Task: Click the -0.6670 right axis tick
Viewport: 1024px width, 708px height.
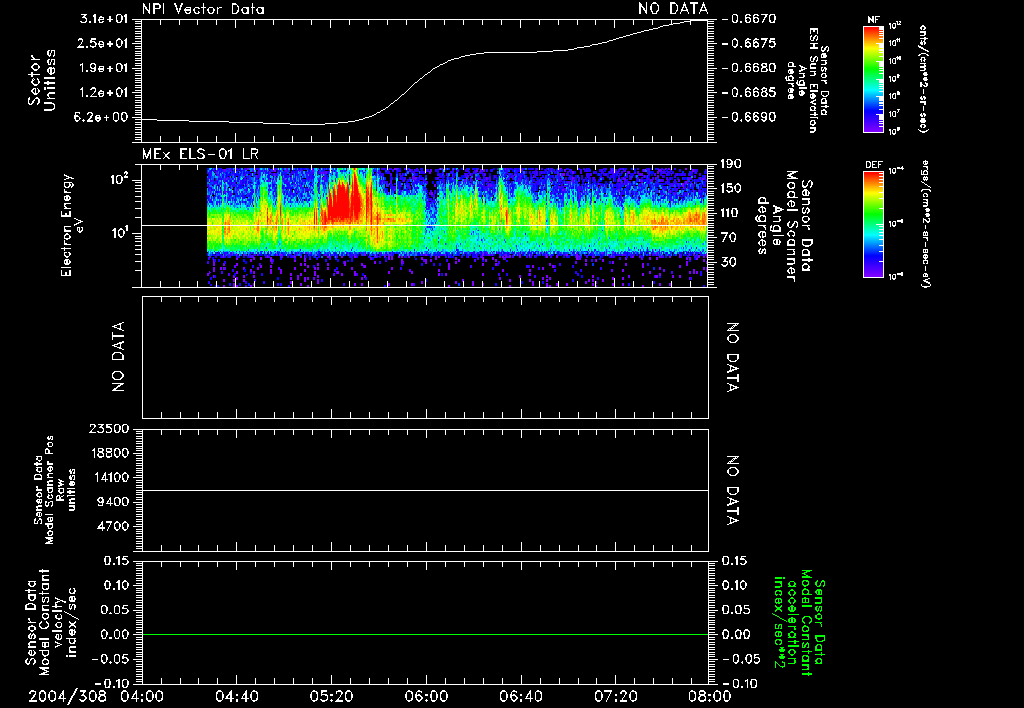Action: 749,19
